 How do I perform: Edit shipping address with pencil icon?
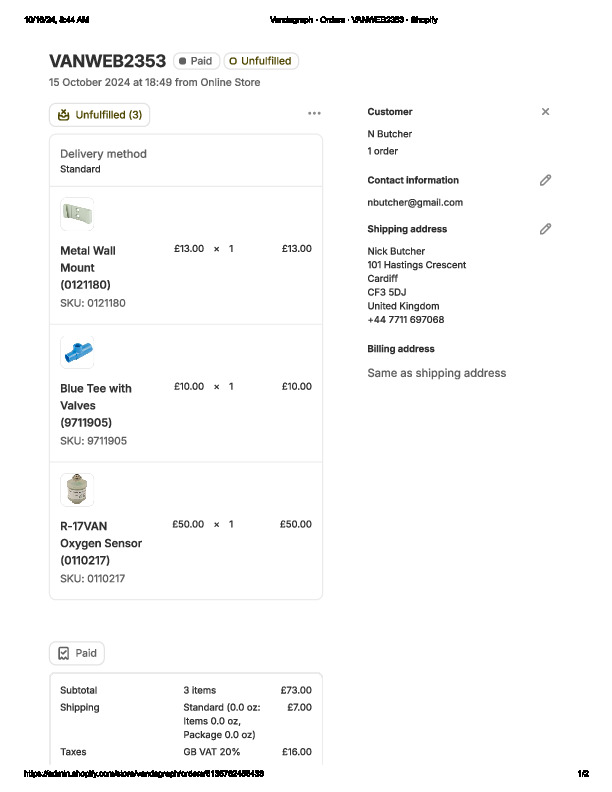click(545, 229)
